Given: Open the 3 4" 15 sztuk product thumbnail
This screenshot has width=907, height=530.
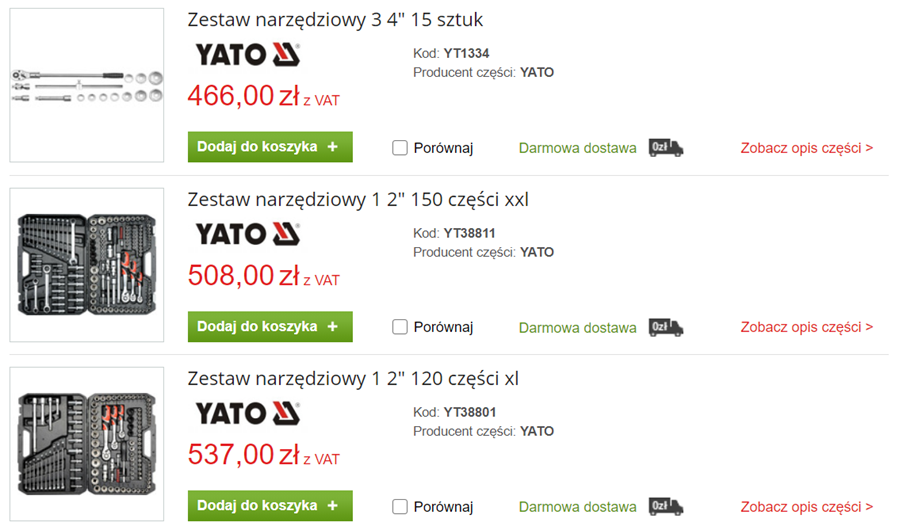Looking at the screenshot, I should [x=87, y=85].
